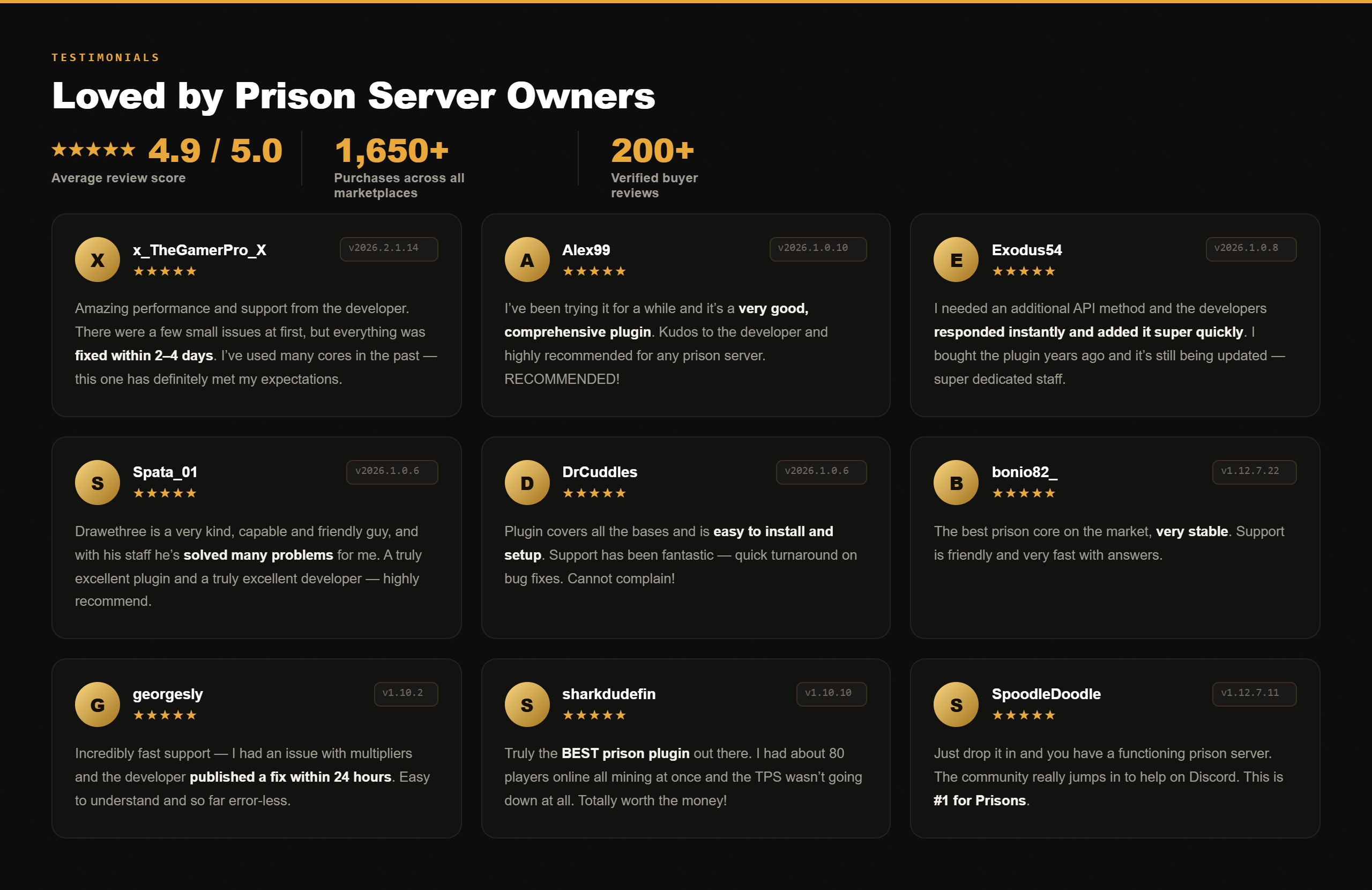Click sharkdudefin's S avatar circle
Image resolution: width=1372 pixels, height=890 pixels.
[x=527, y=704]
